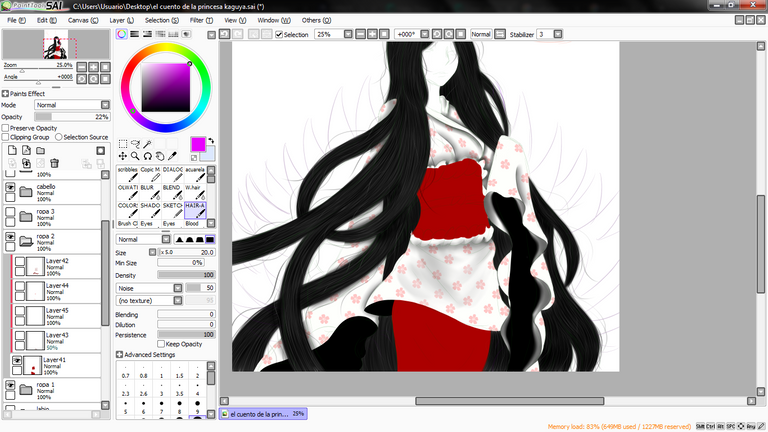The width and height of the screenshot is (768, 432).
Task: Expand the Paints Effect section
Action: point(5,94)
